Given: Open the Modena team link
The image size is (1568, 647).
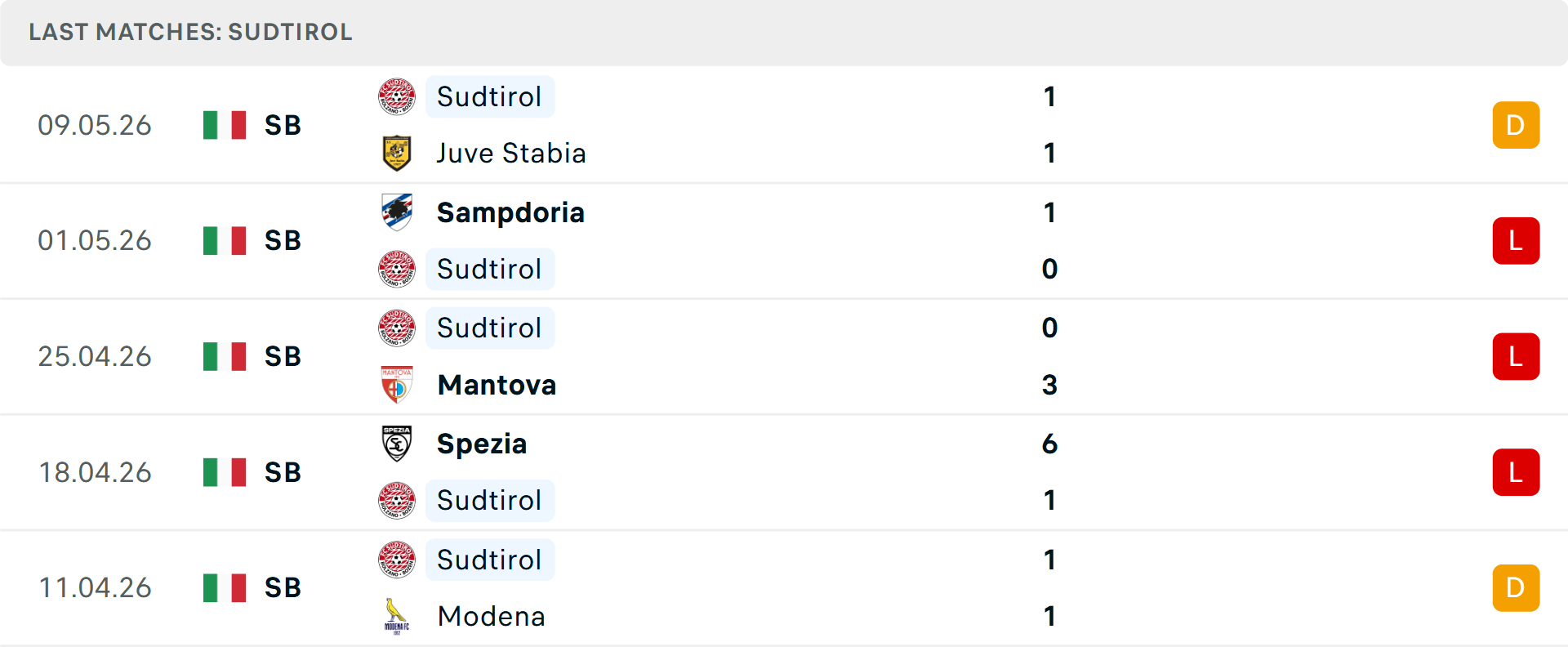Looking at the screenshot, I should [491, 616].
